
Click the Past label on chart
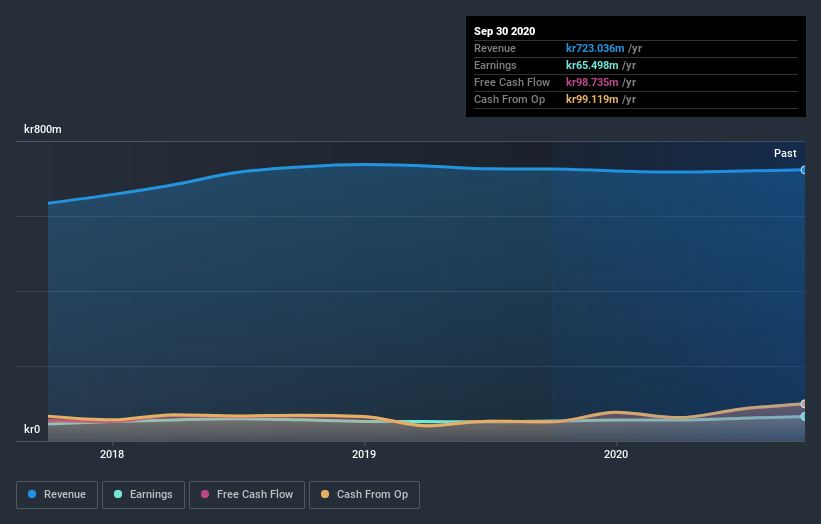coord(785,153)
